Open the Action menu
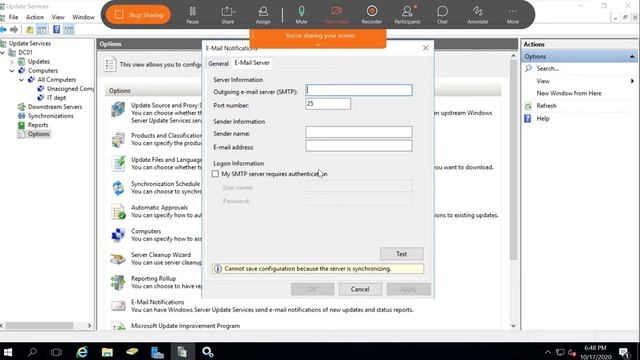 click(x=35, y=17)
